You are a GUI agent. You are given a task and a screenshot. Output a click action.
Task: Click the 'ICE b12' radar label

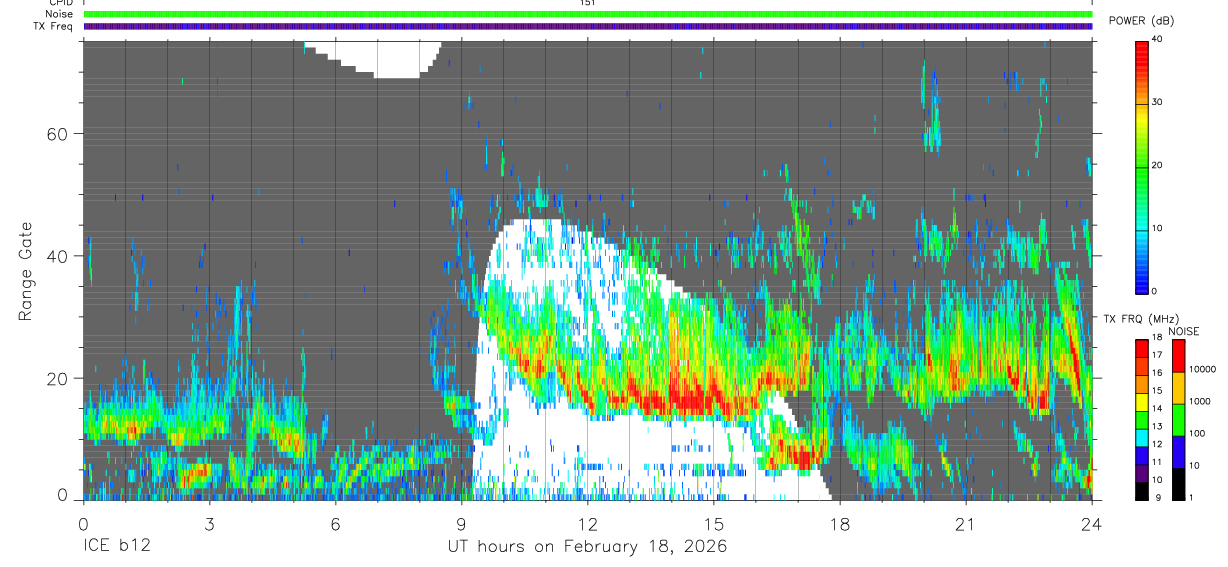click(x=115, y=547)
